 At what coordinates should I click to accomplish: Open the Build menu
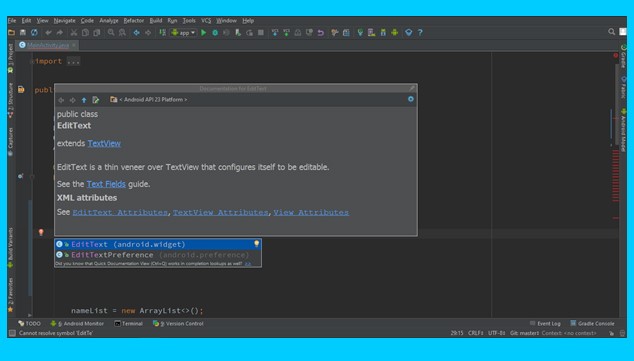point(156,20)
